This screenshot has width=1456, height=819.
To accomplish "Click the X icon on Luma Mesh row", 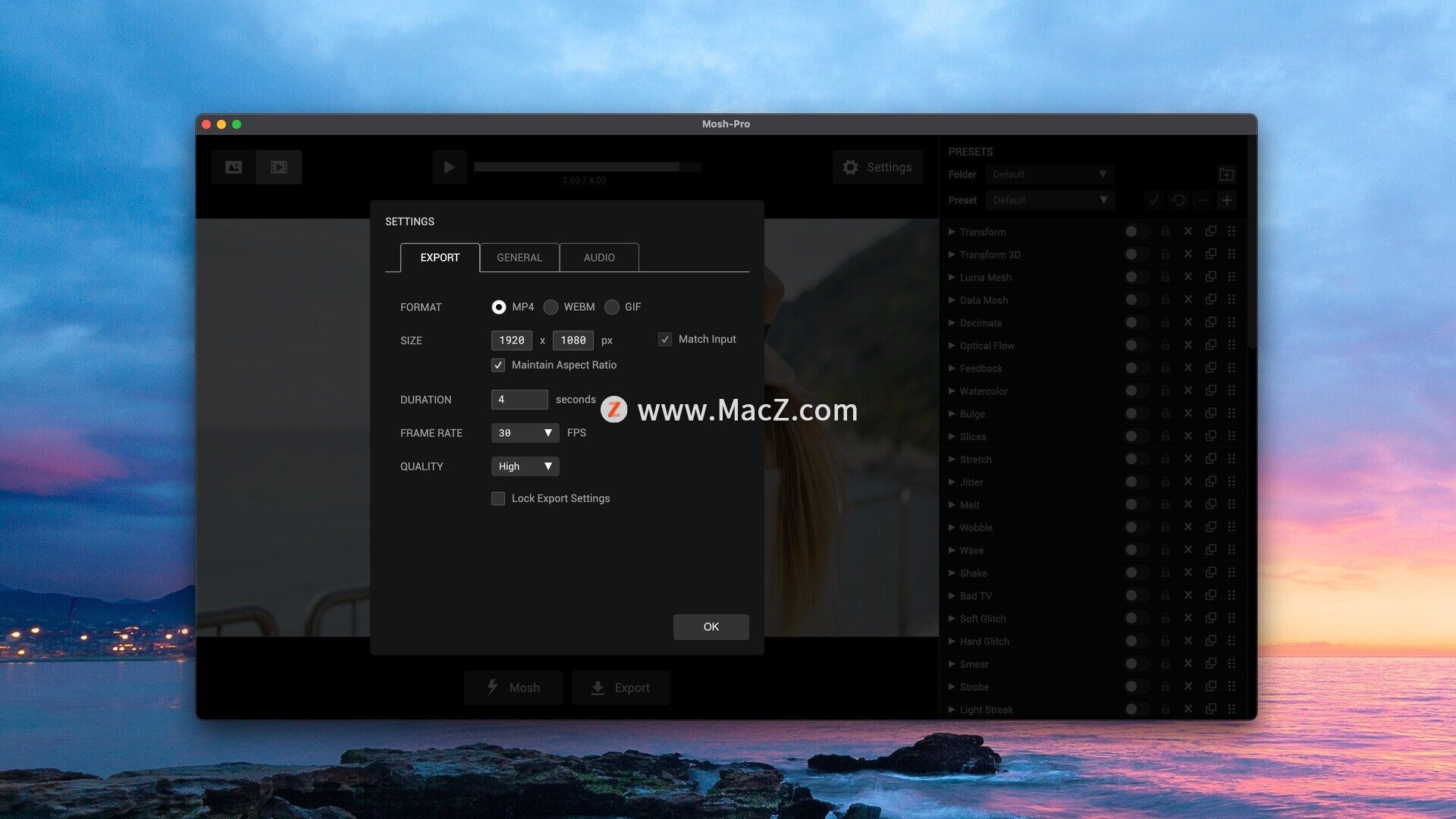I will point(1188,277).
